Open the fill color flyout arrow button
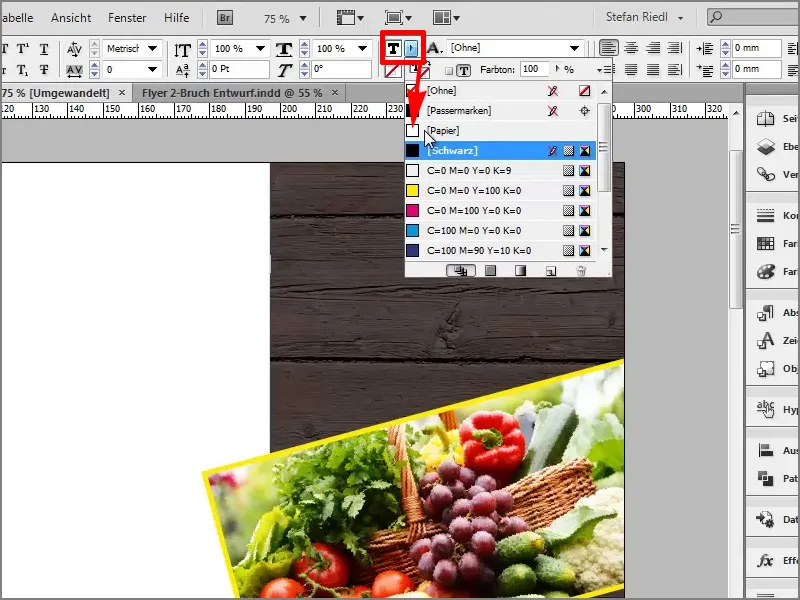 [411, 48]
